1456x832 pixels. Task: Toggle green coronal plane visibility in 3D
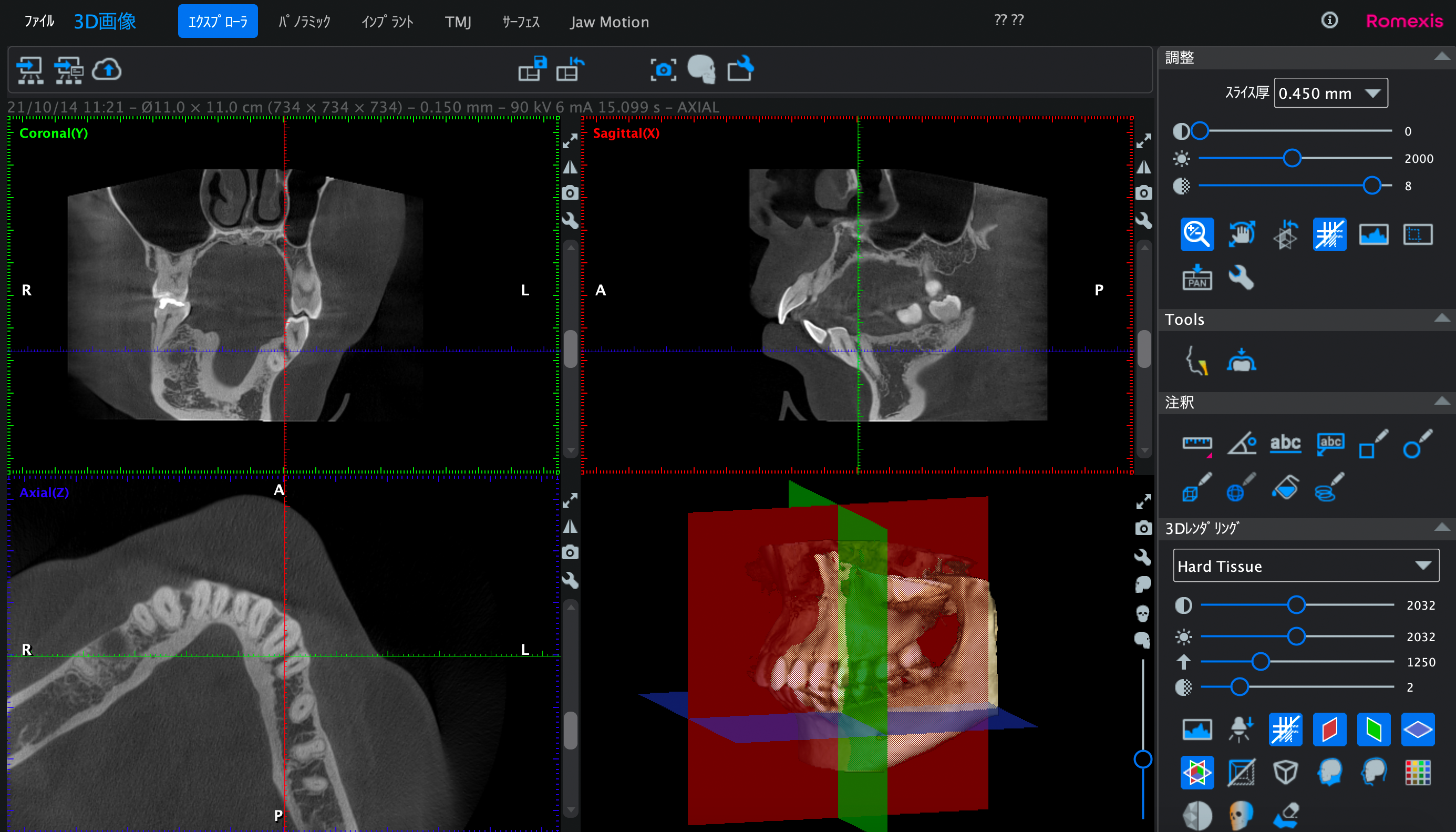click(1373, 729)
